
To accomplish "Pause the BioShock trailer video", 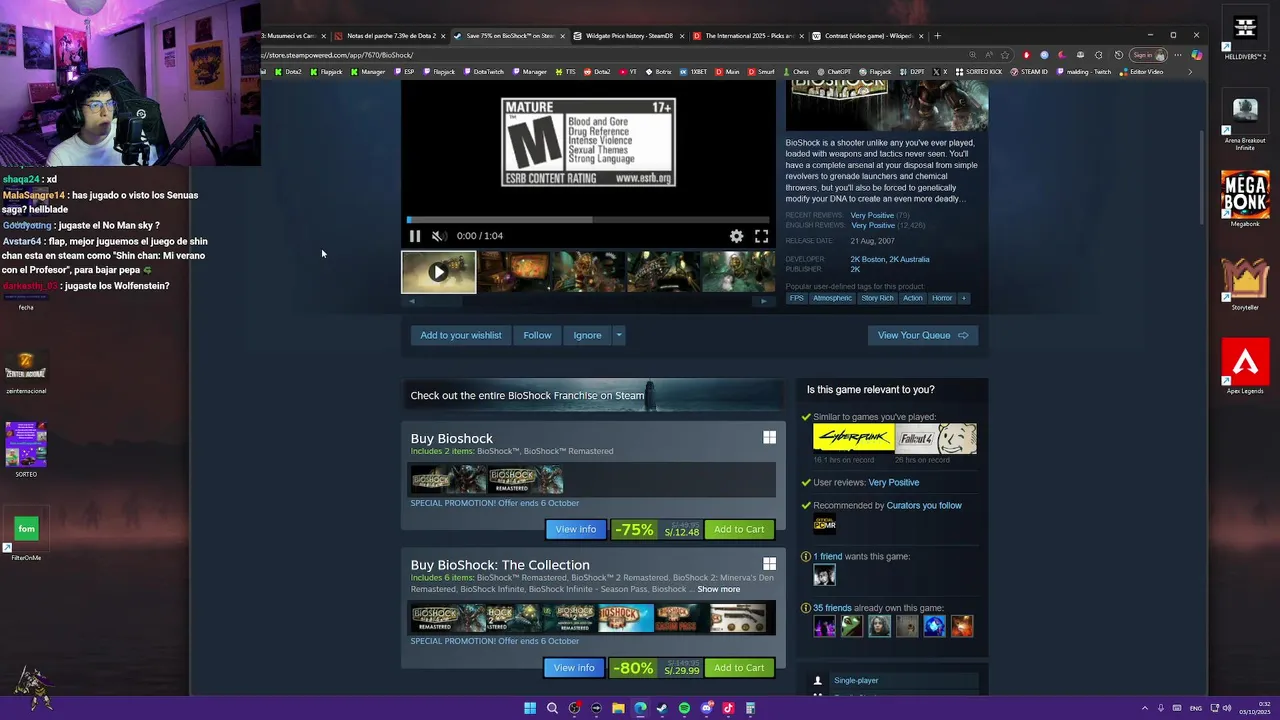I will 415,236.
